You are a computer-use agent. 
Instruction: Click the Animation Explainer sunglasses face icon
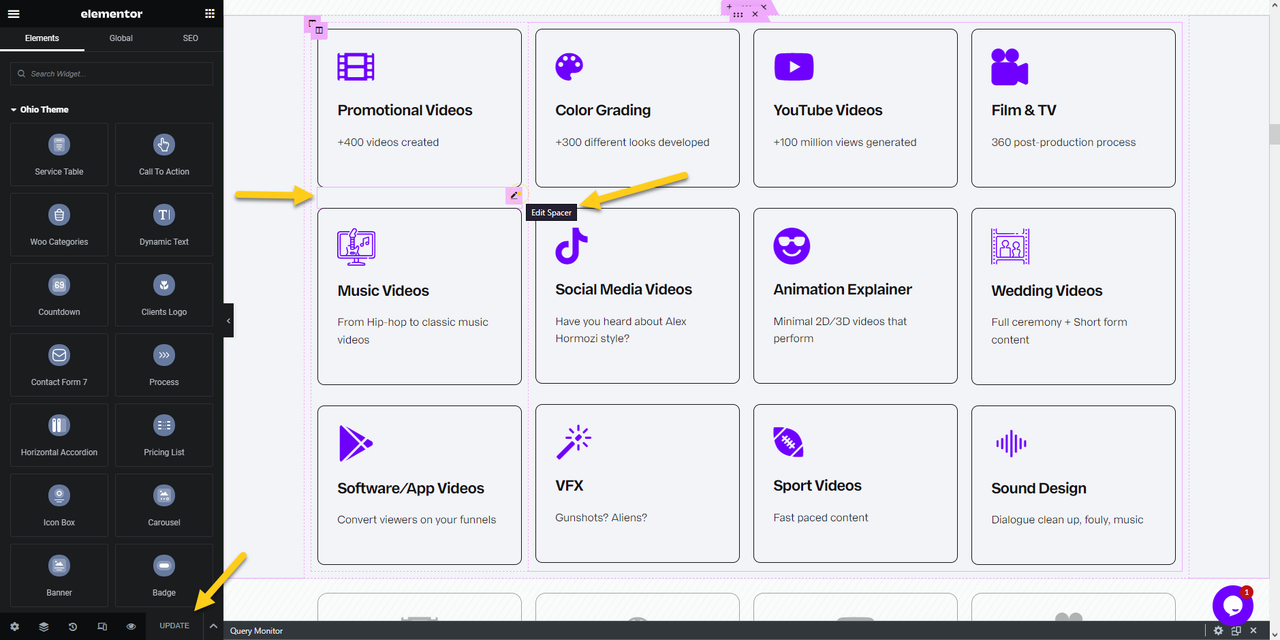pos(792,246)
